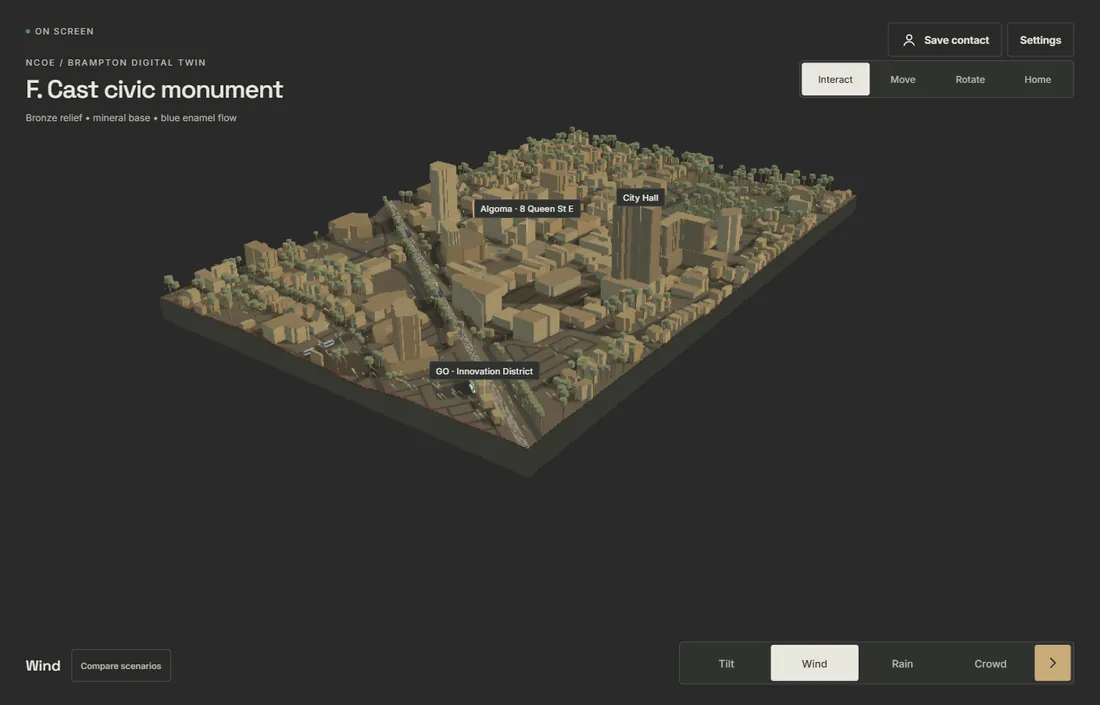Screen dimensions: 1100x705
Task: Click the ON SCREEN status indicator
Action: (60, 31)
